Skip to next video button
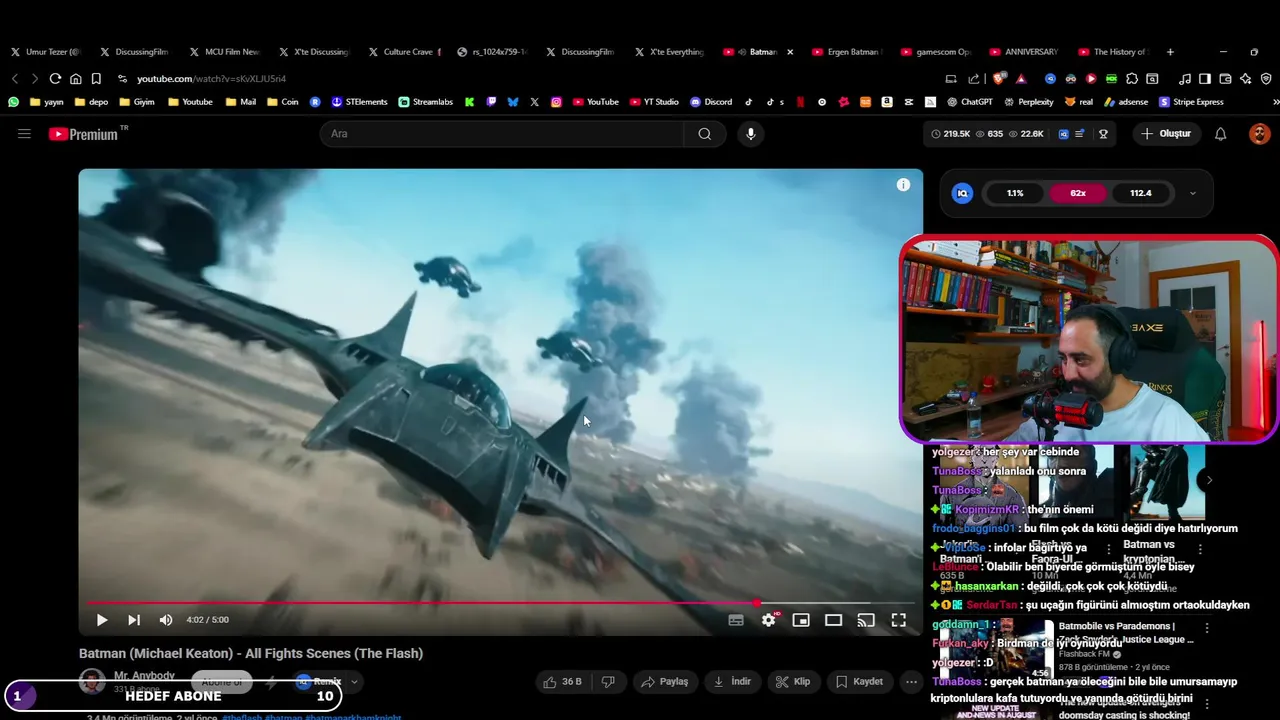Screen dimensions: 1280x720 click(x=134, y=620)
